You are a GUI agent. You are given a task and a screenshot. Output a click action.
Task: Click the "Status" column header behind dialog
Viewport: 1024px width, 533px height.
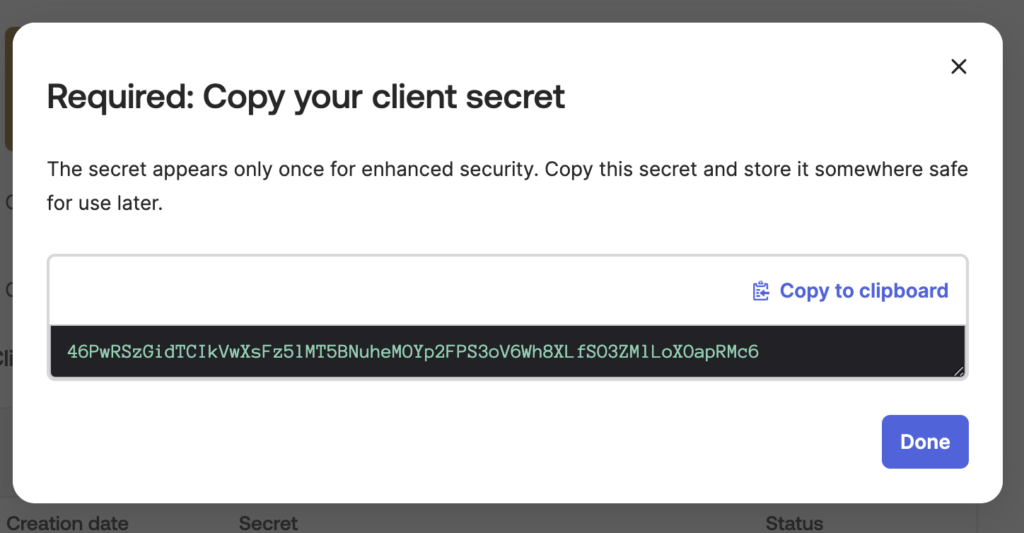click(794, 523)
